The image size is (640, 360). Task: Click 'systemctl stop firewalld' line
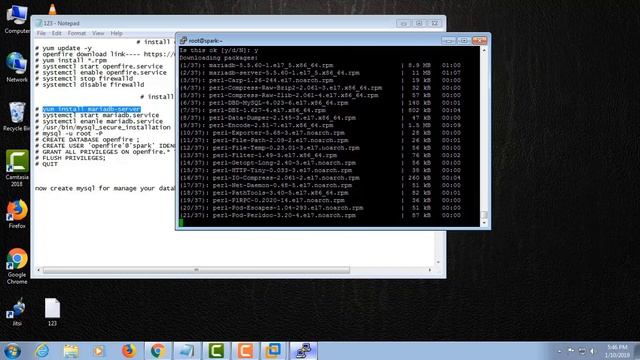[84, 79]
